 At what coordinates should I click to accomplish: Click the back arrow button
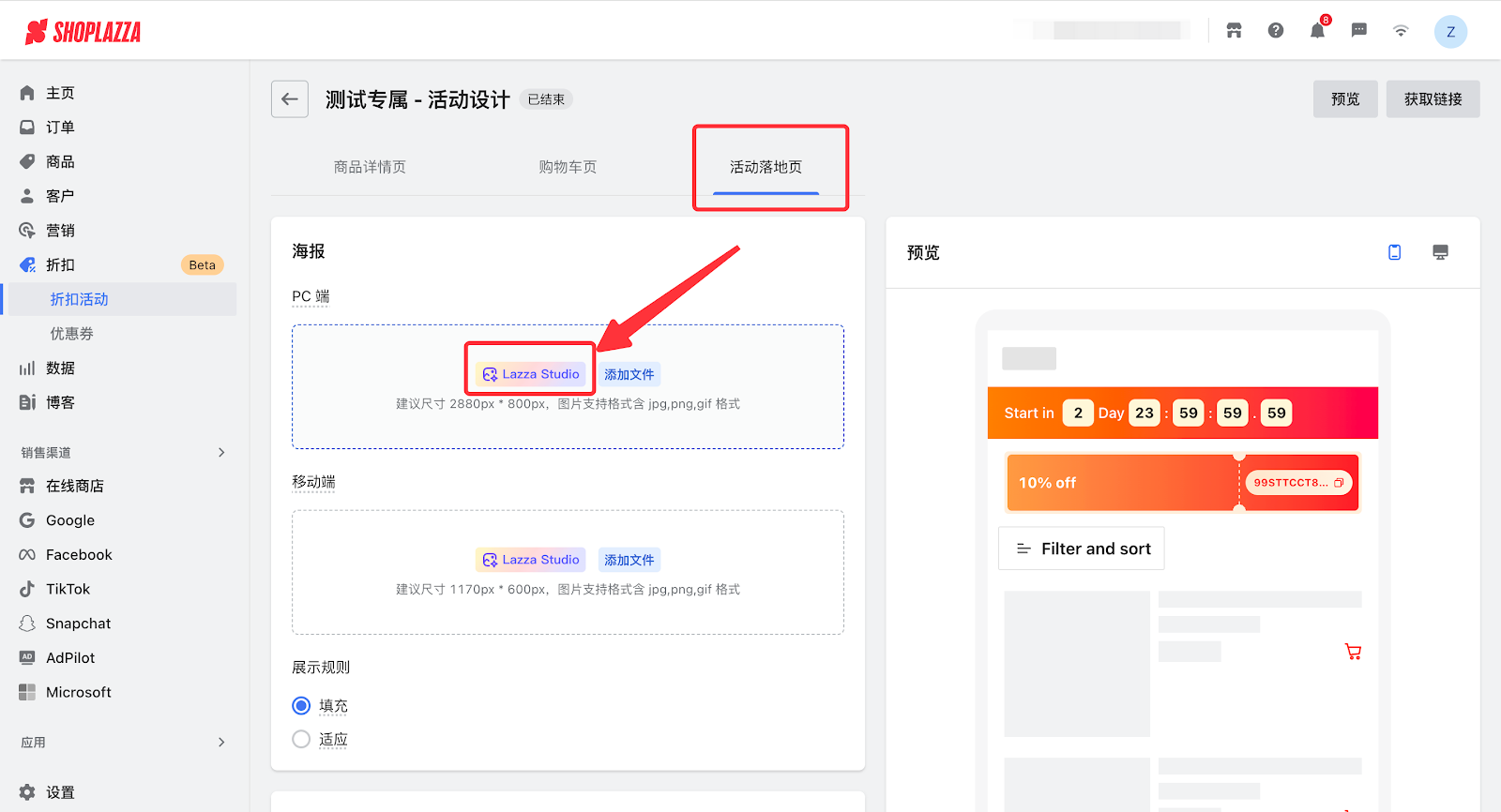tap(289, 98)
